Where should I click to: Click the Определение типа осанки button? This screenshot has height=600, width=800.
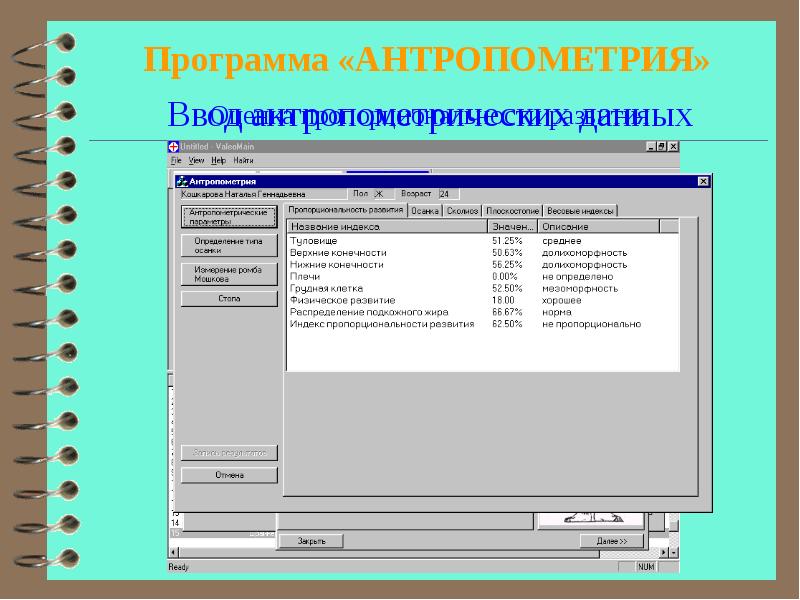[229, 246]
